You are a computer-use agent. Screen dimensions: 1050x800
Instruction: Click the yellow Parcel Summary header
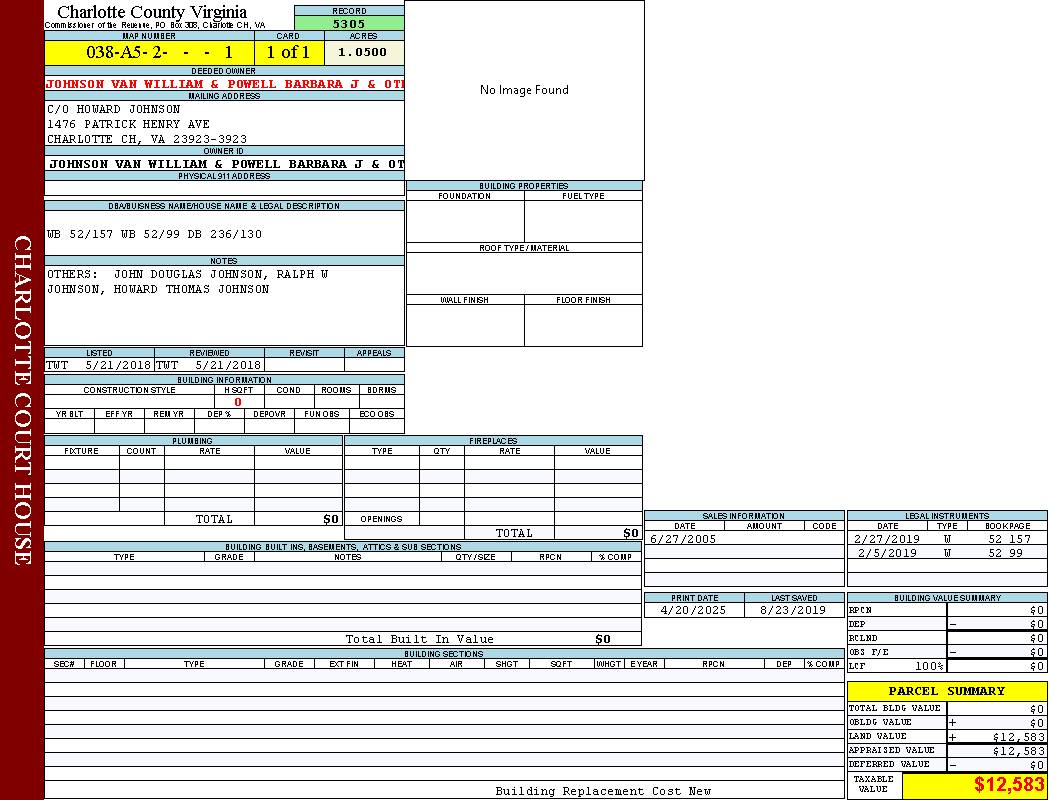point(946,691)
